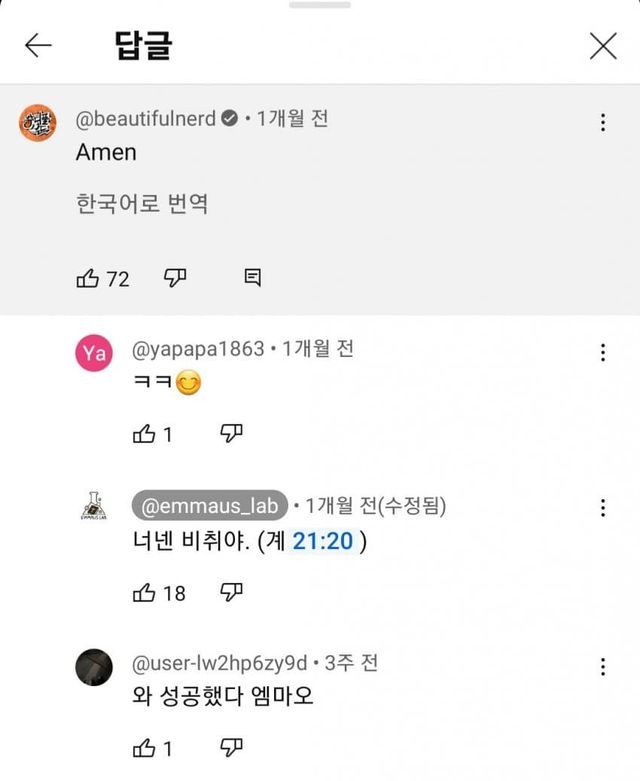Viewport: 640px width, 781px height.
Task: Open more options for @emmaus_lab reply
Action: 603,508
